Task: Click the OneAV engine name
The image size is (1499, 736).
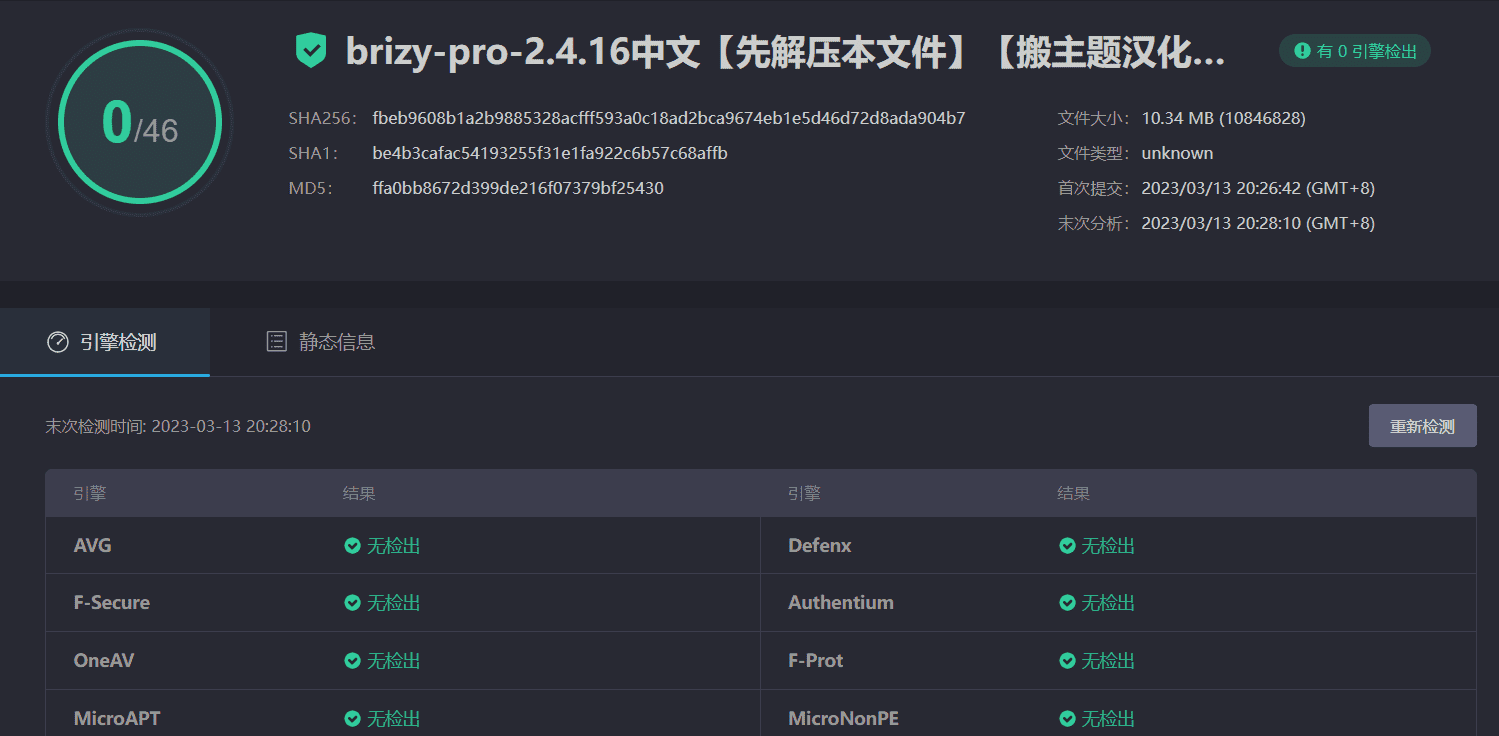Action: point(104,661)
